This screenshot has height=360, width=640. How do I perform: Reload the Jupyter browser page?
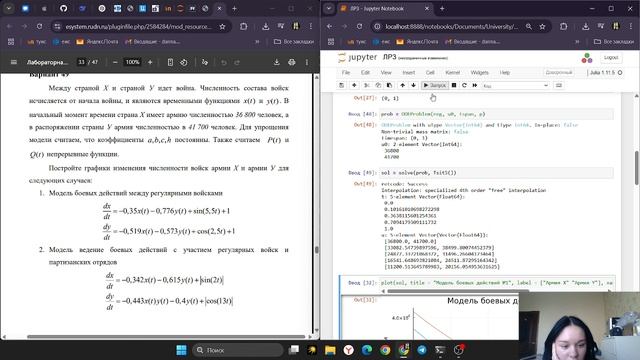pos(359,26)
